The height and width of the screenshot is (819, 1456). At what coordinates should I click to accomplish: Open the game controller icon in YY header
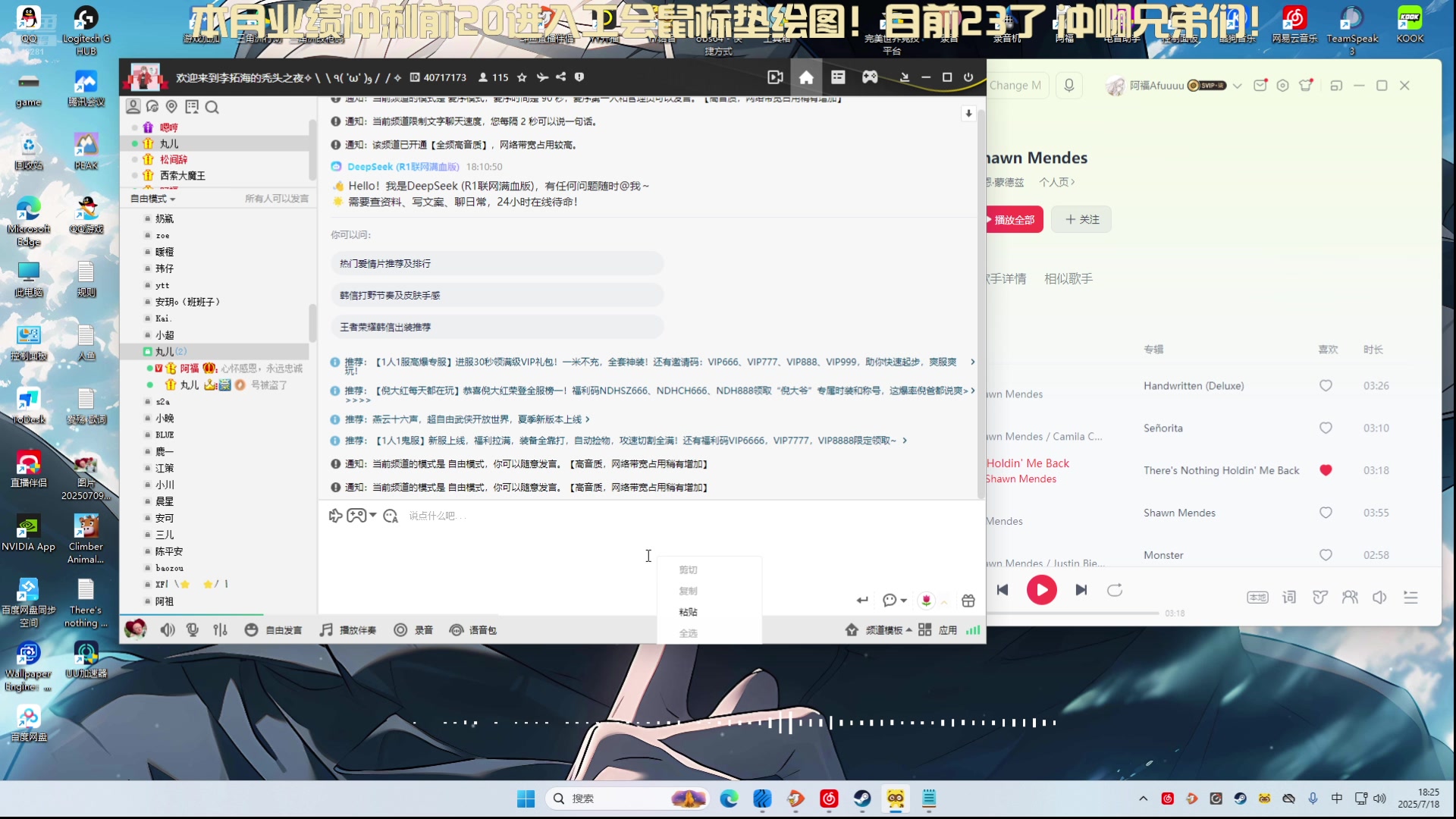point(870,77)
